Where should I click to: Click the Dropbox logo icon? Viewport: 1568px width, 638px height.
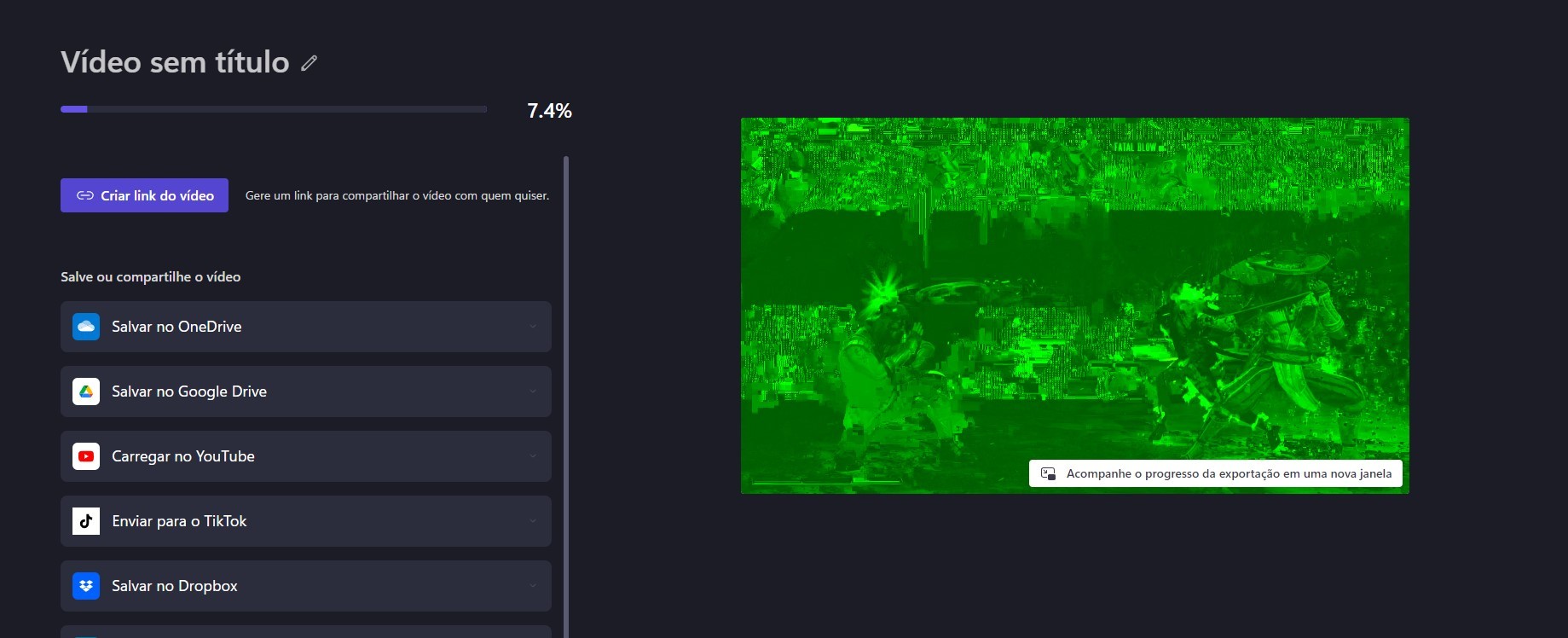tap(86, 586)
